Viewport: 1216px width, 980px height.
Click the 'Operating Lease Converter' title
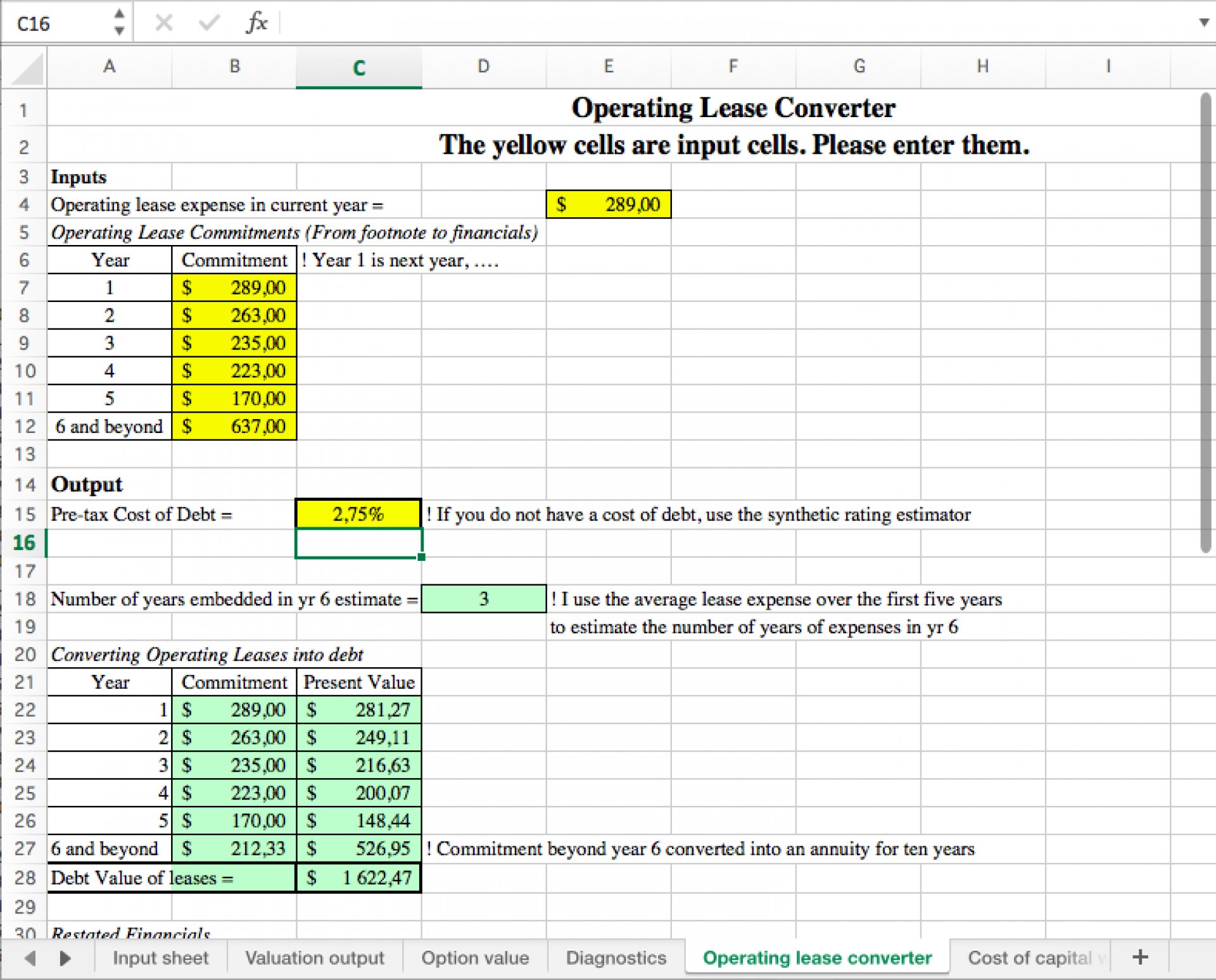pos(733,108)
